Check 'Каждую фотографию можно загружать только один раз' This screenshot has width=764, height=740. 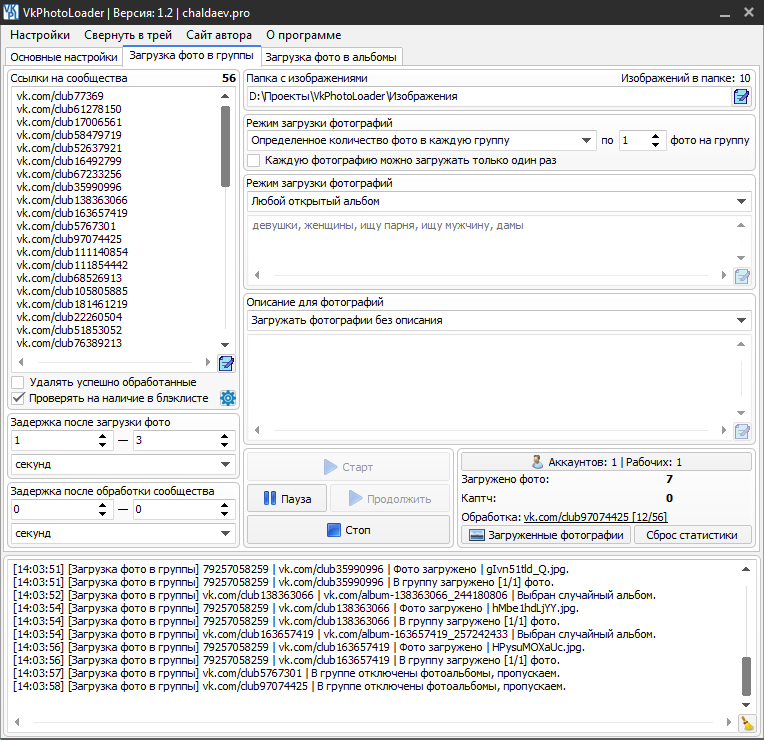click(x=254, y=160)
